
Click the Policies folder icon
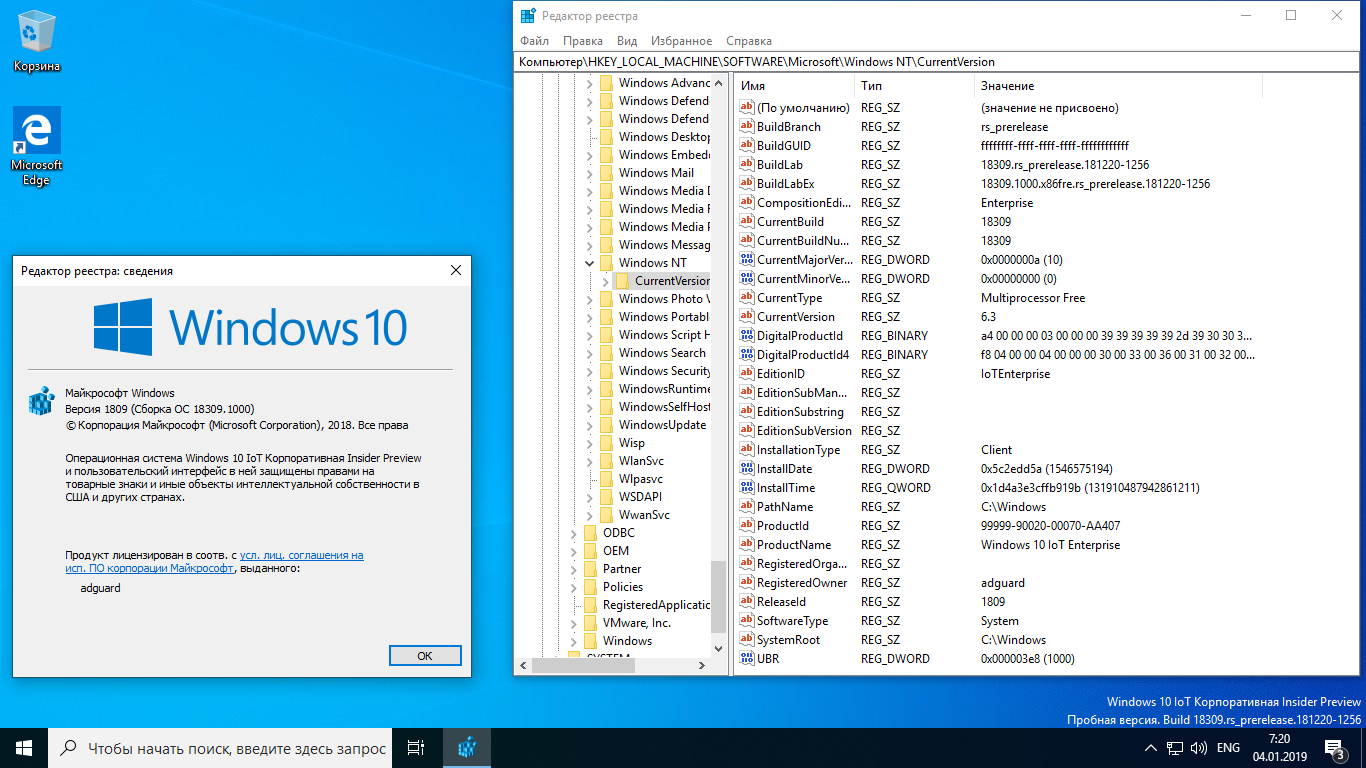pos(590,587)
